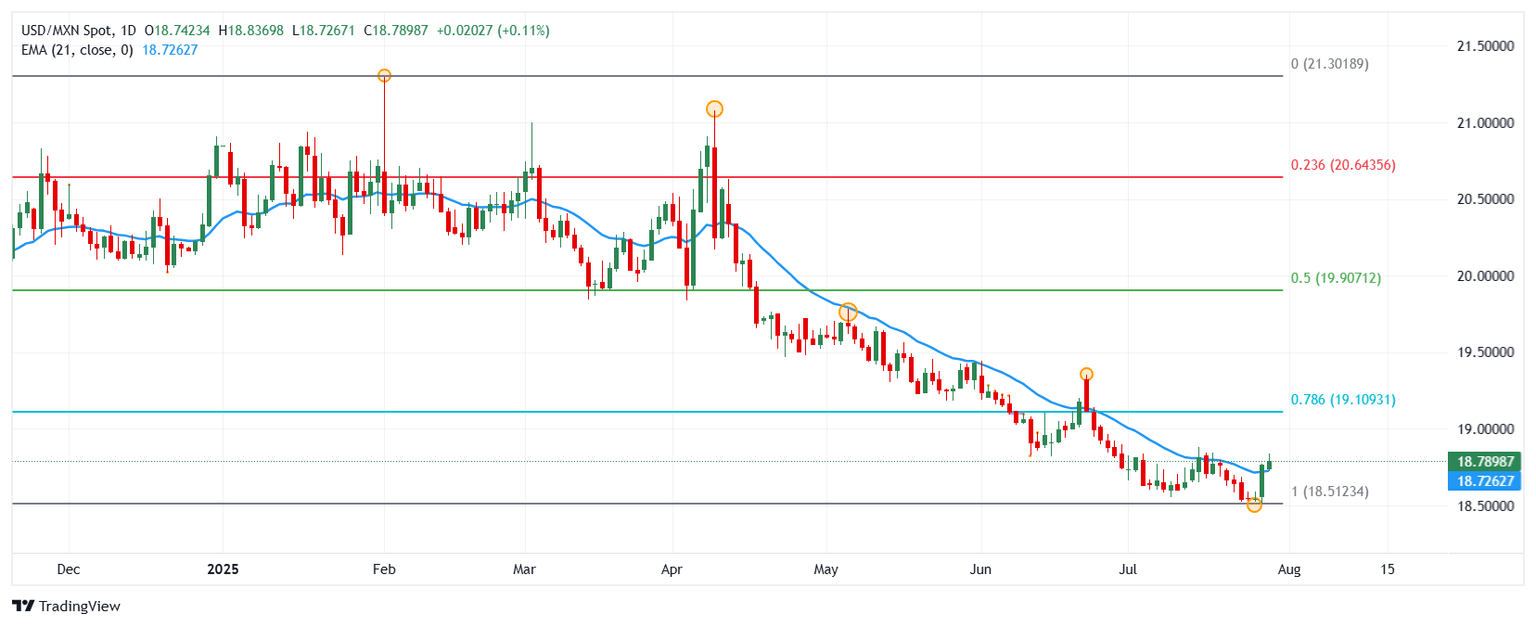Select the 1 (18.51234) Fibonacci level label
Viewport: 1536px width, 626px height.
1330,491
